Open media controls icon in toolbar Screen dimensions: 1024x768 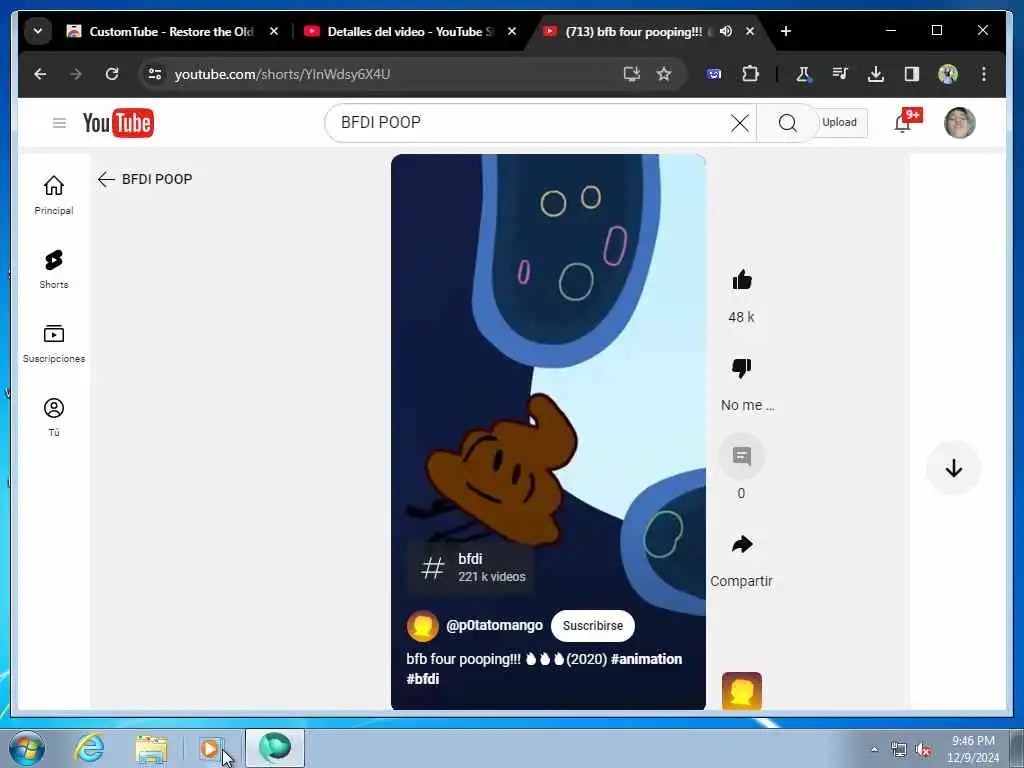(840, 74)
